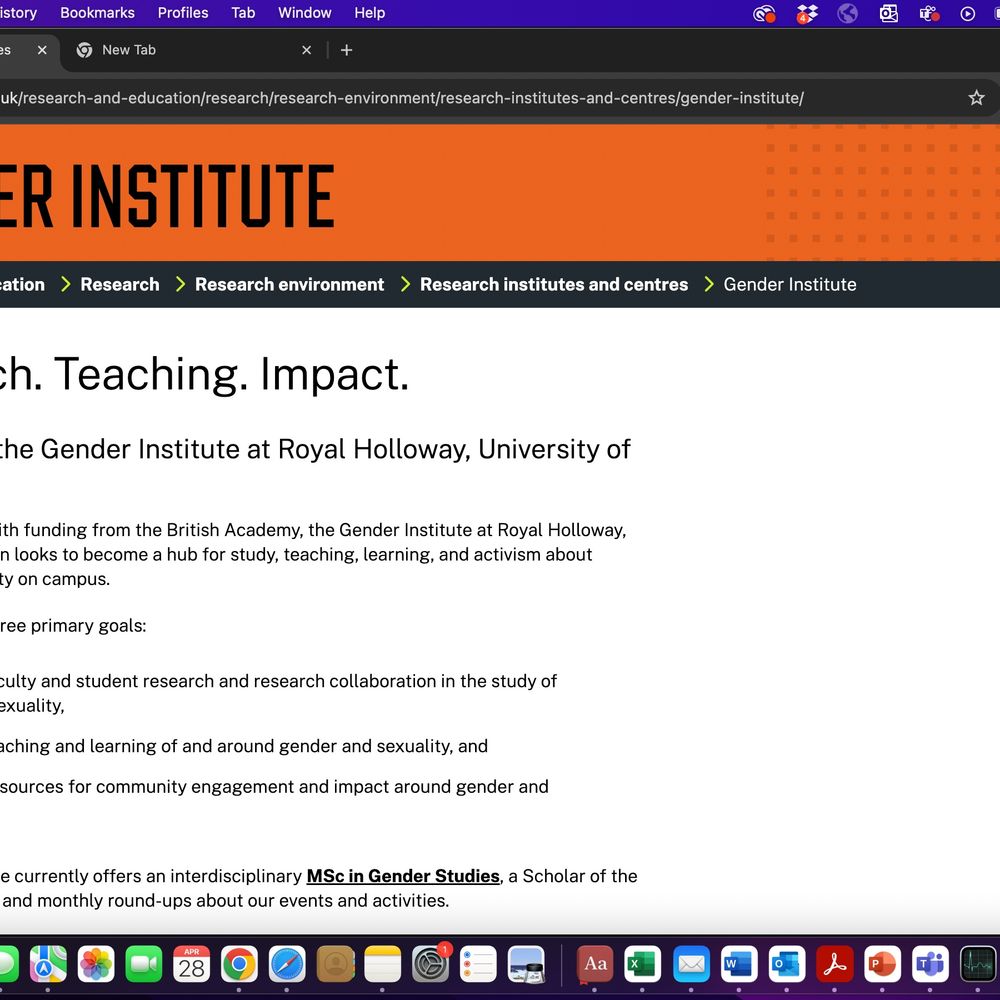Click the play circle menu bar icon
1000x1000 pixels.
coord(967,13)
